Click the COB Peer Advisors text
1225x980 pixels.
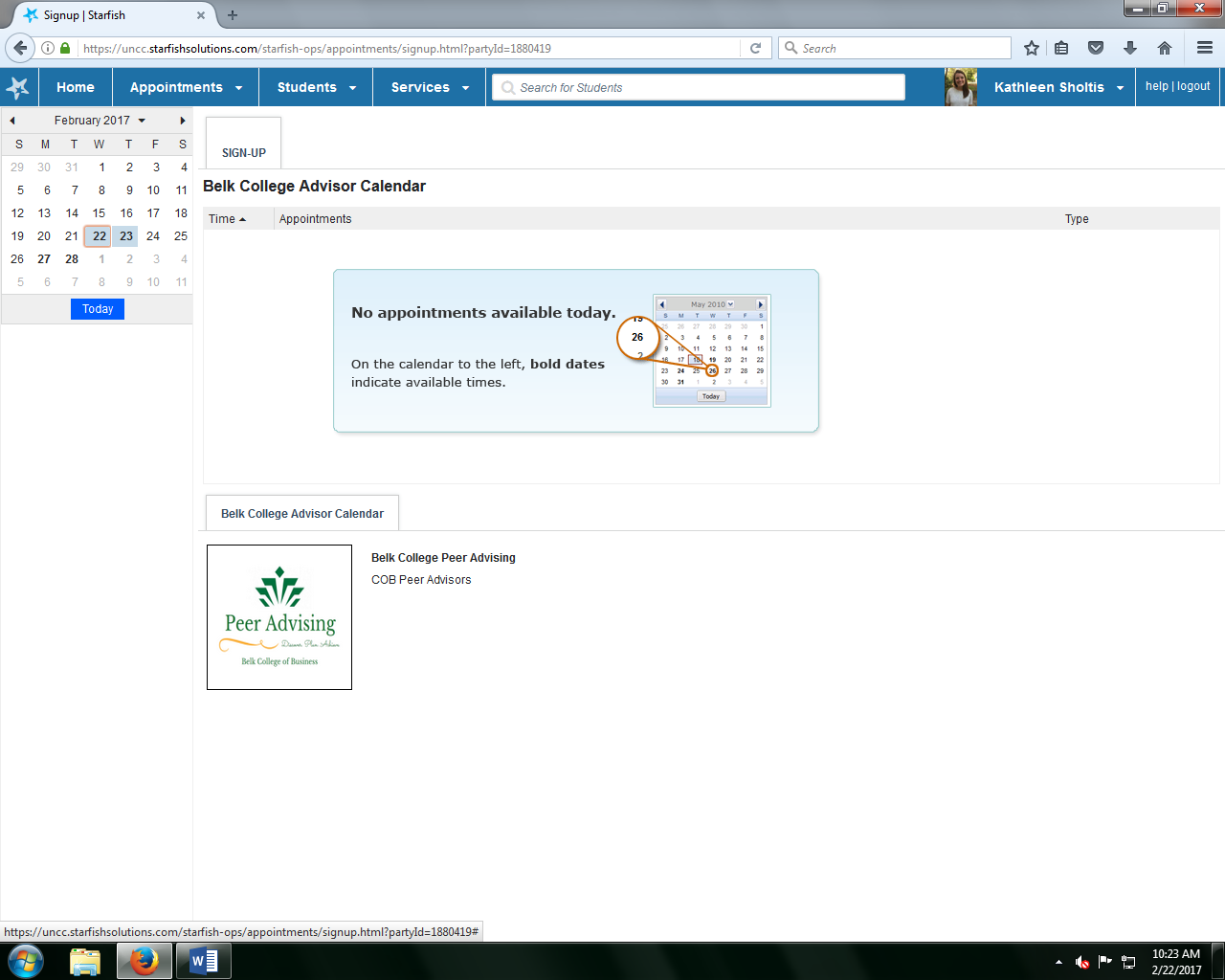point(421,580)
